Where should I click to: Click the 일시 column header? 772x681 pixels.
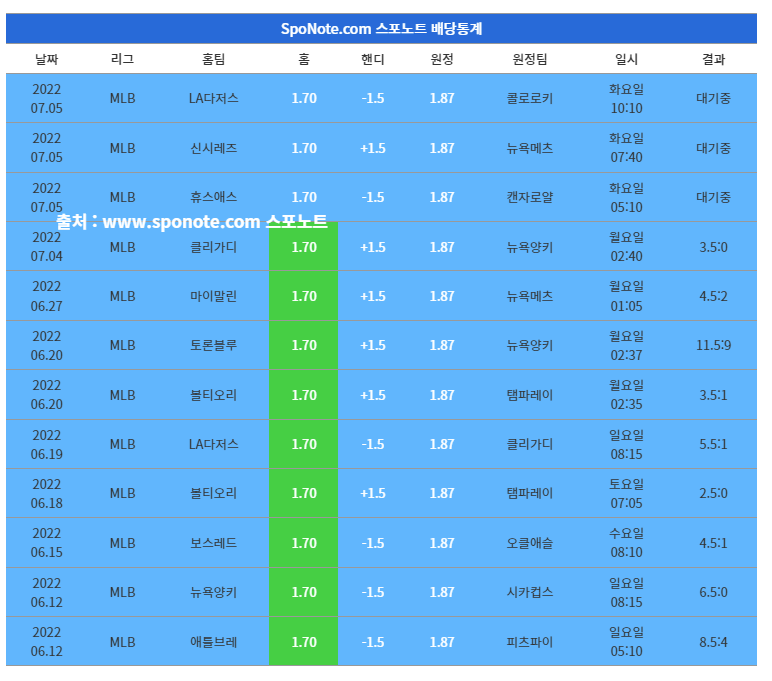tap(626, 59)
